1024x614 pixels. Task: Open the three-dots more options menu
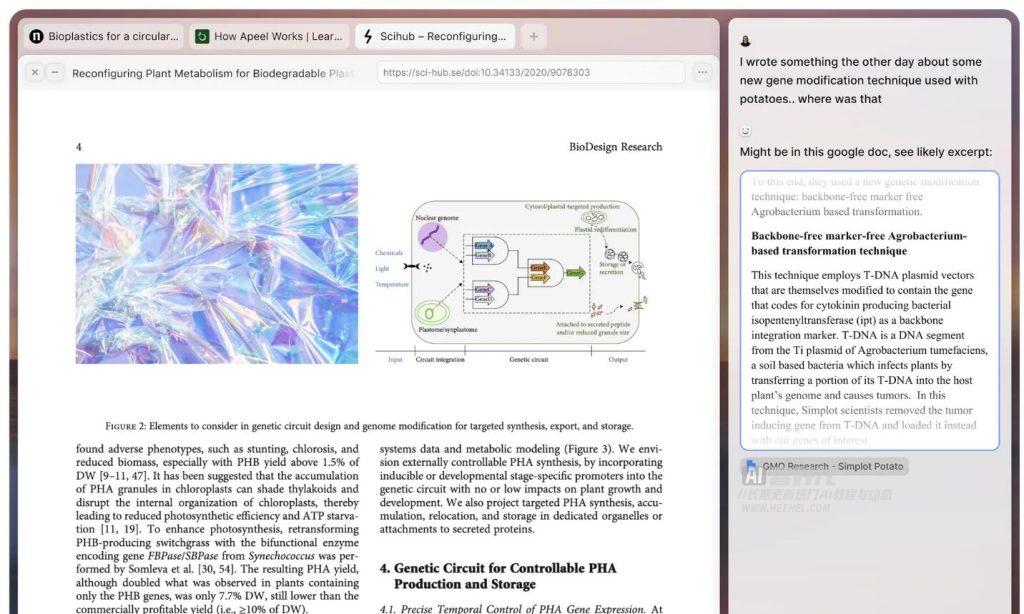click(702, 73)
